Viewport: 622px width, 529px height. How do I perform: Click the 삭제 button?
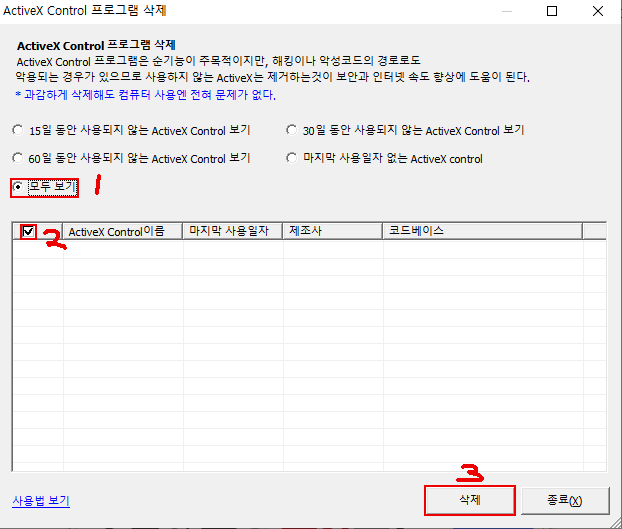(x=470, y=500)
